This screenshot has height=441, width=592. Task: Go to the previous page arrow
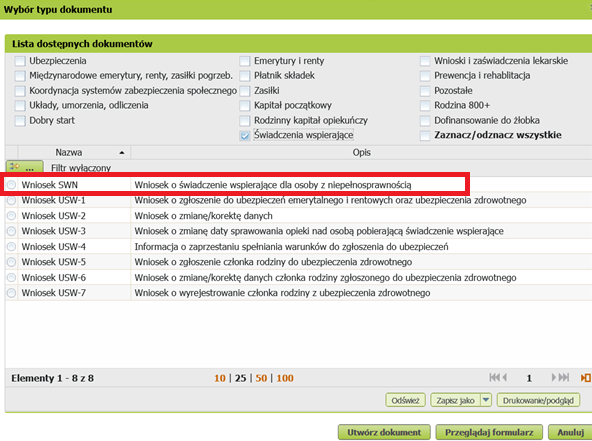[x=505, y=378]
